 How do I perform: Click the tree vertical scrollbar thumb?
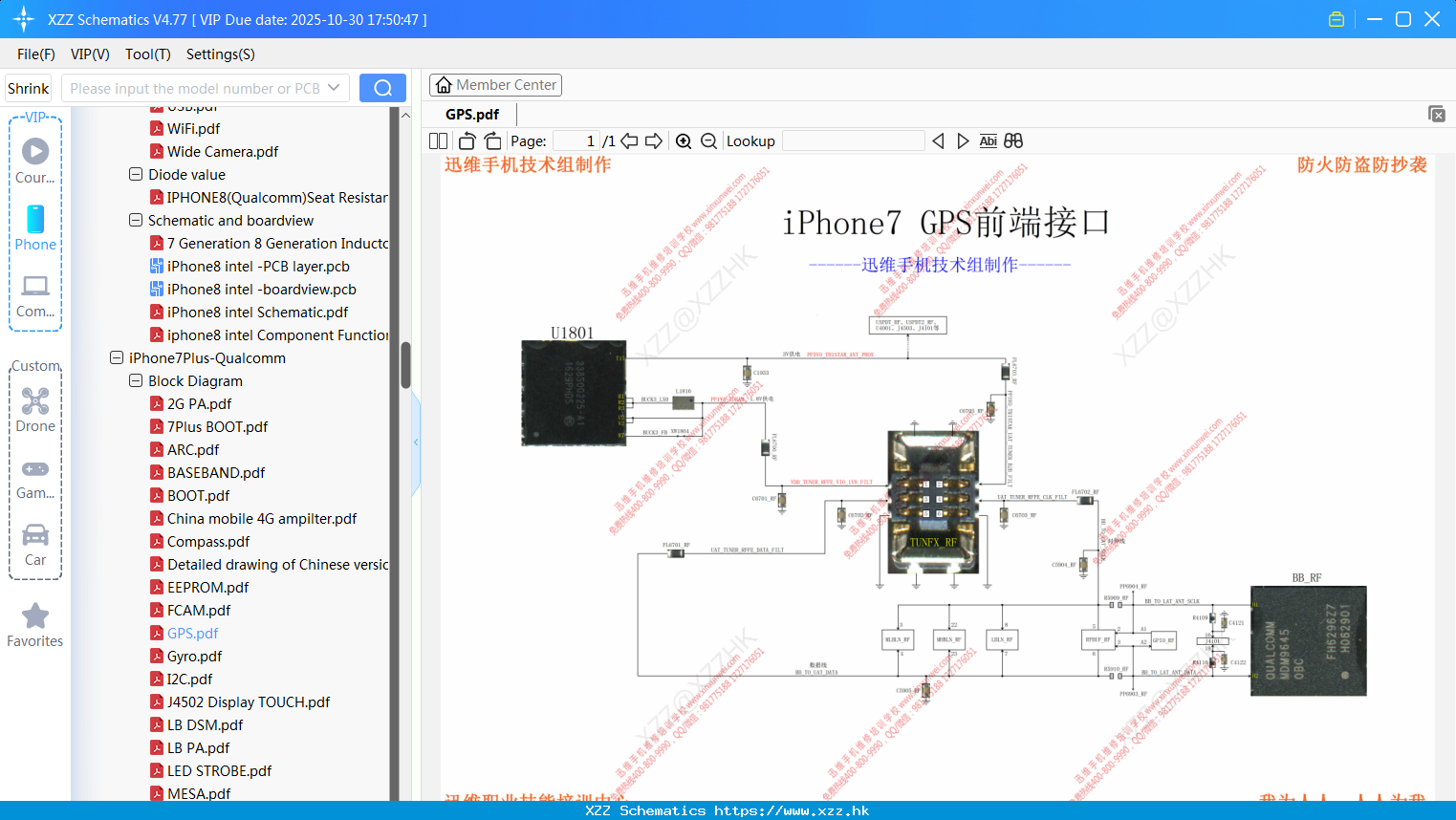coord(405,365)
